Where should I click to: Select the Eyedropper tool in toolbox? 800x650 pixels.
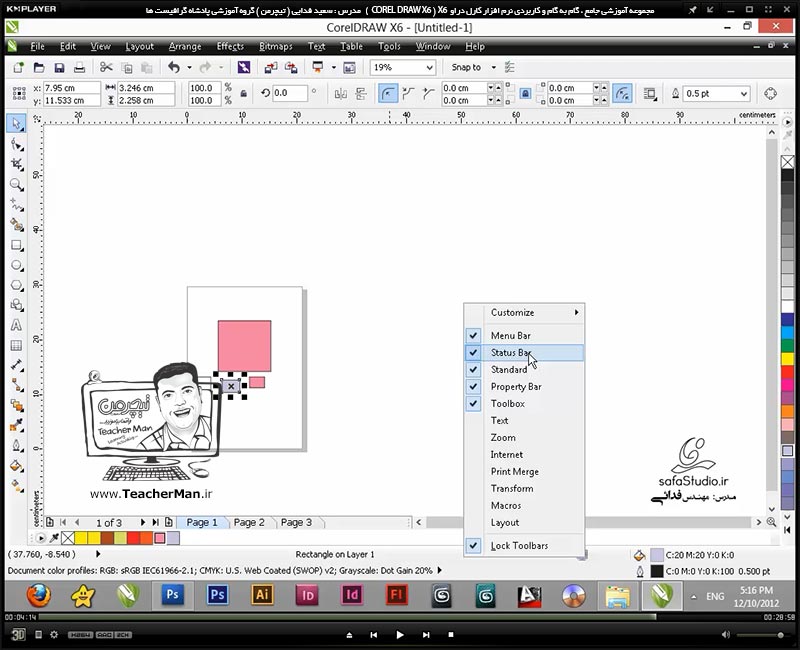pos(16,425)
